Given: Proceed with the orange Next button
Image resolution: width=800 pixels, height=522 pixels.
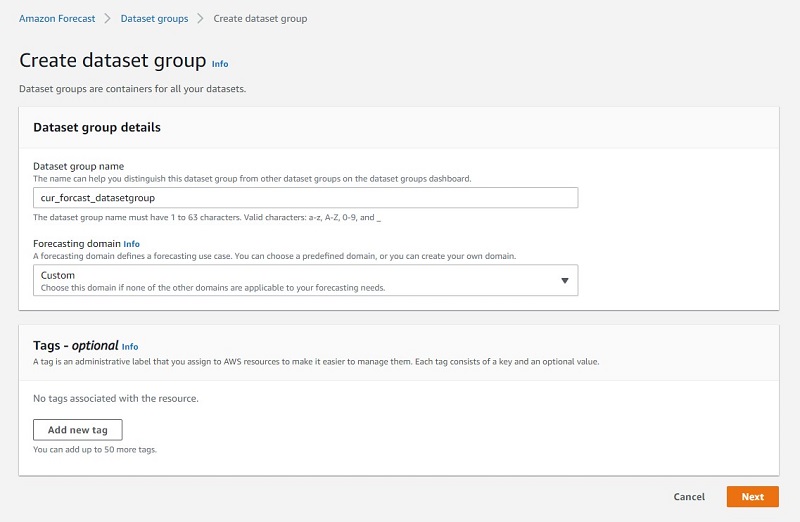Looking at the screenshot, I should pyautogui.click(x=753, y=496).
